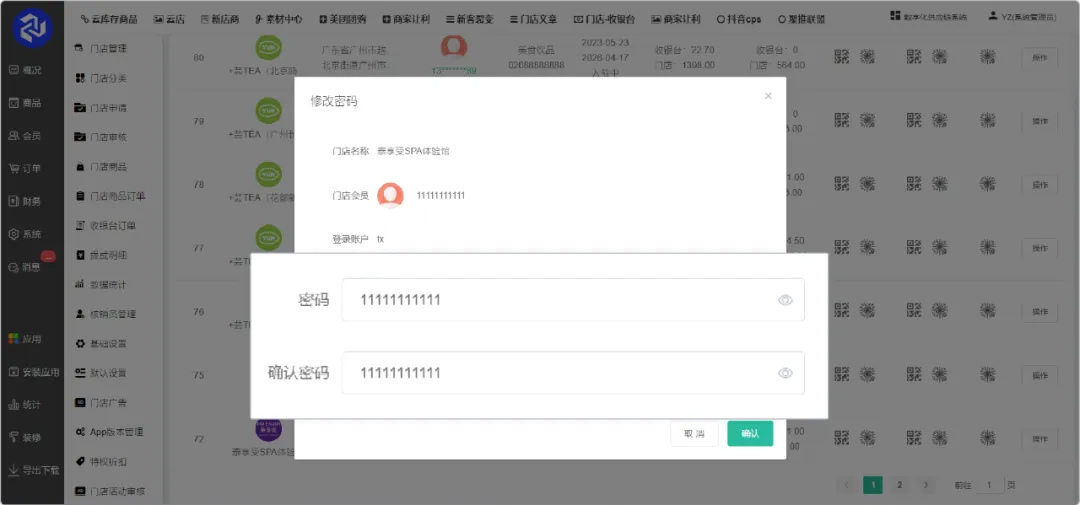Screen dimensions: 1080x505
Task: Switch to the 云库存商品 tab
Action: pyautogui.click(x=109, y=19)
